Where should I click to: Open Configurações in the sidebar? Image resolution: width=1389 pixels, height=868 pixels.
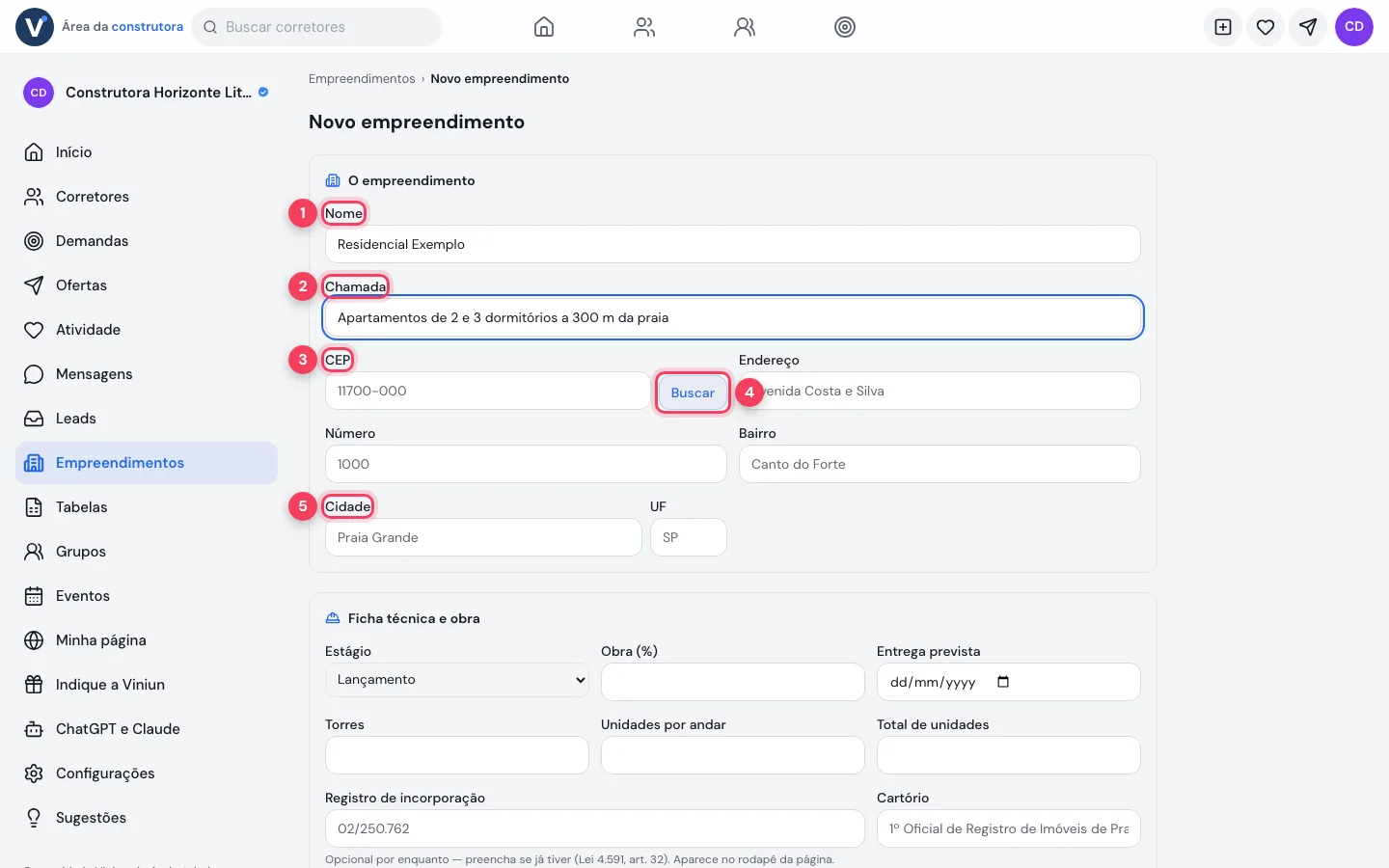[x=147, y=773]
